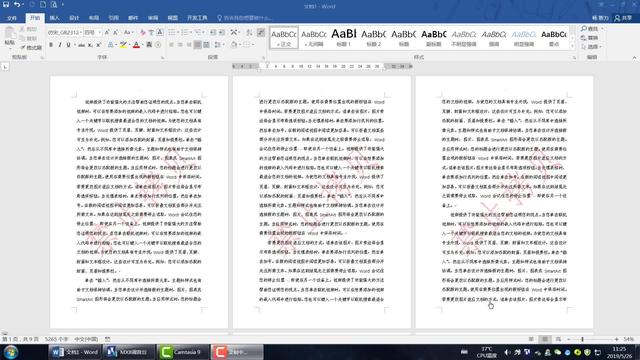Switch to the Insert tab
Viewport: 640px width, 360px height.
(x=54, y=18)
